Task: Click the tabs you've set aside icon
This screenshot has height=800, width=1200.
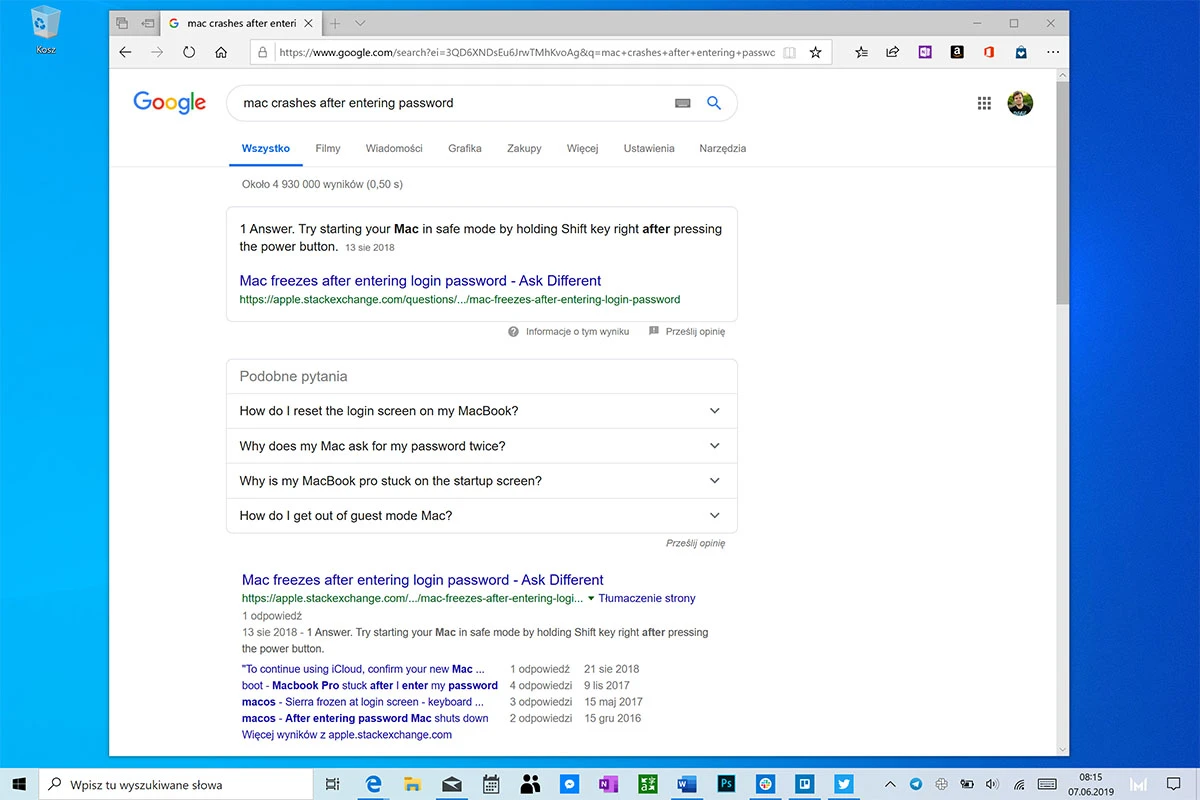Action: pos(122,22)
